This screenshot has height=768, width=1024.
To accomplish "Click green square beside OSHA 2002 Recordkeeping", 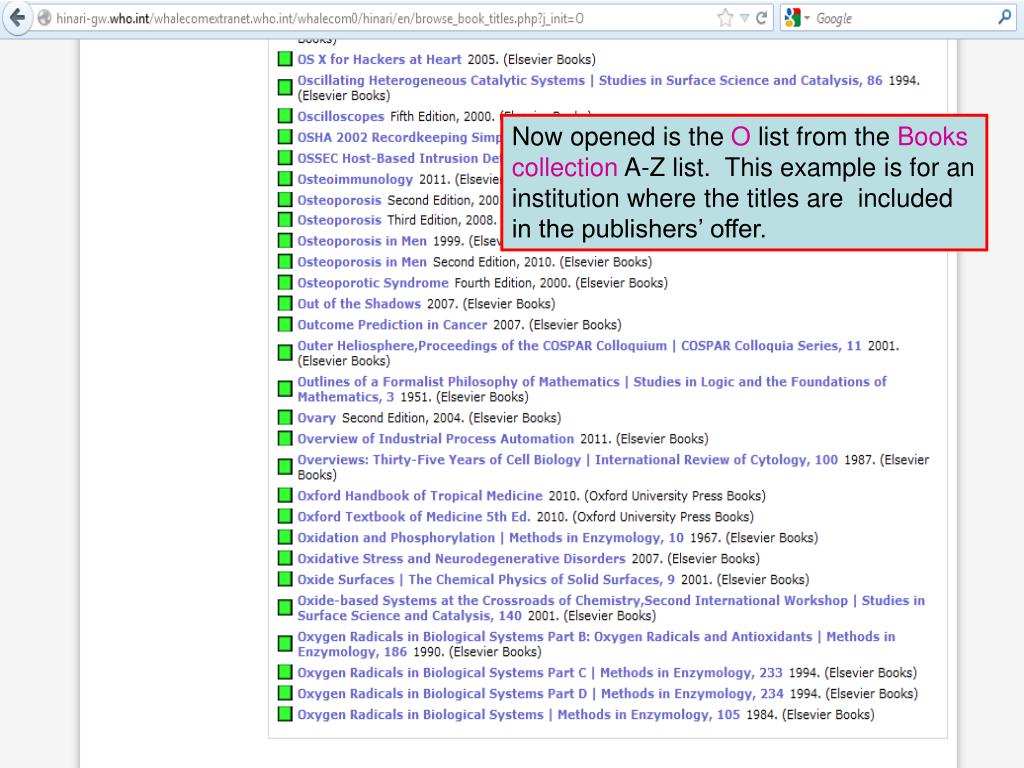I will [285, 137].
